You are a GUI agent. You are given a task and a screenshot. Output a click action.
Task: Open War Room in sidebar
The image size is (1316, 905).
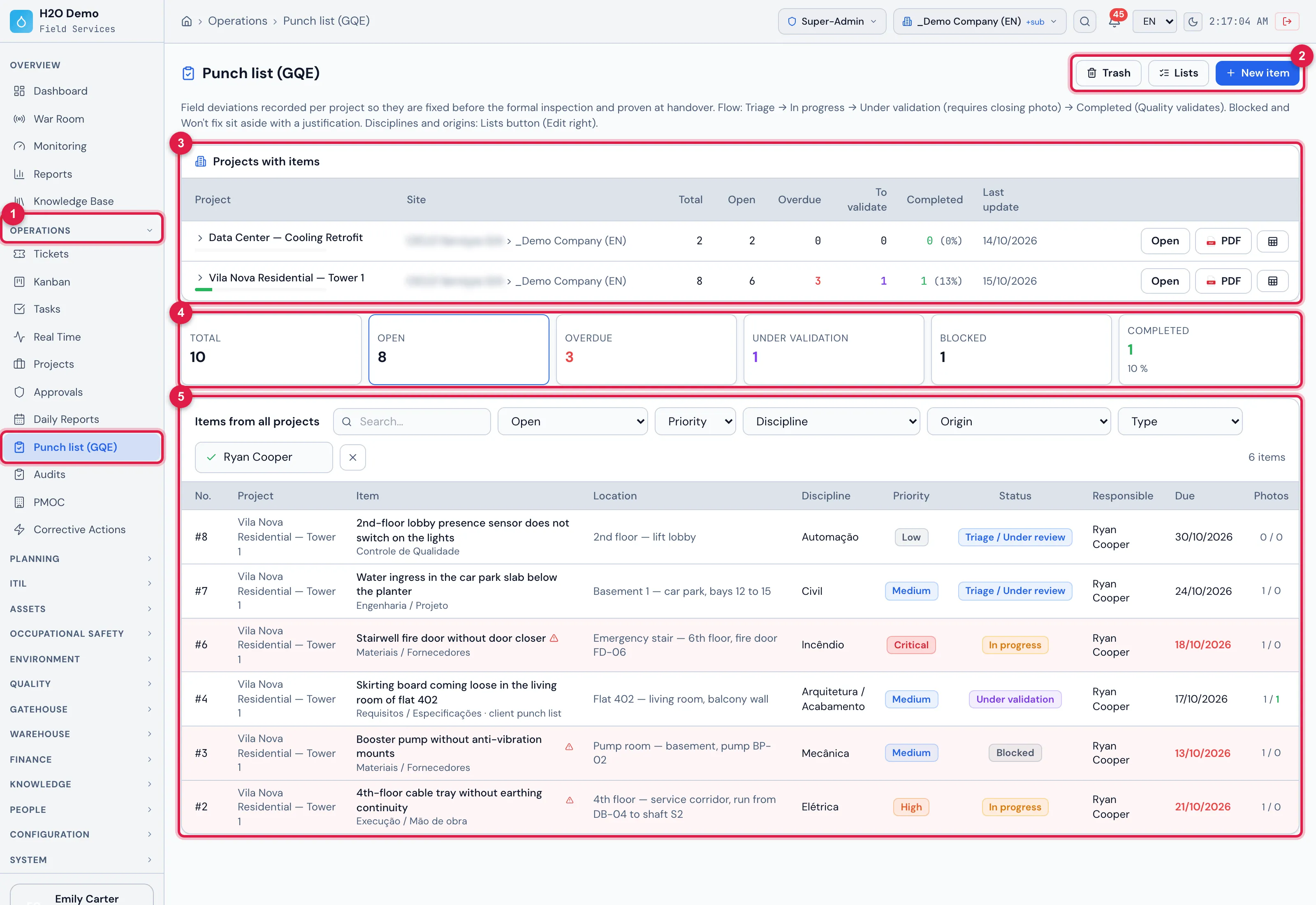click(x=82, y=119)
